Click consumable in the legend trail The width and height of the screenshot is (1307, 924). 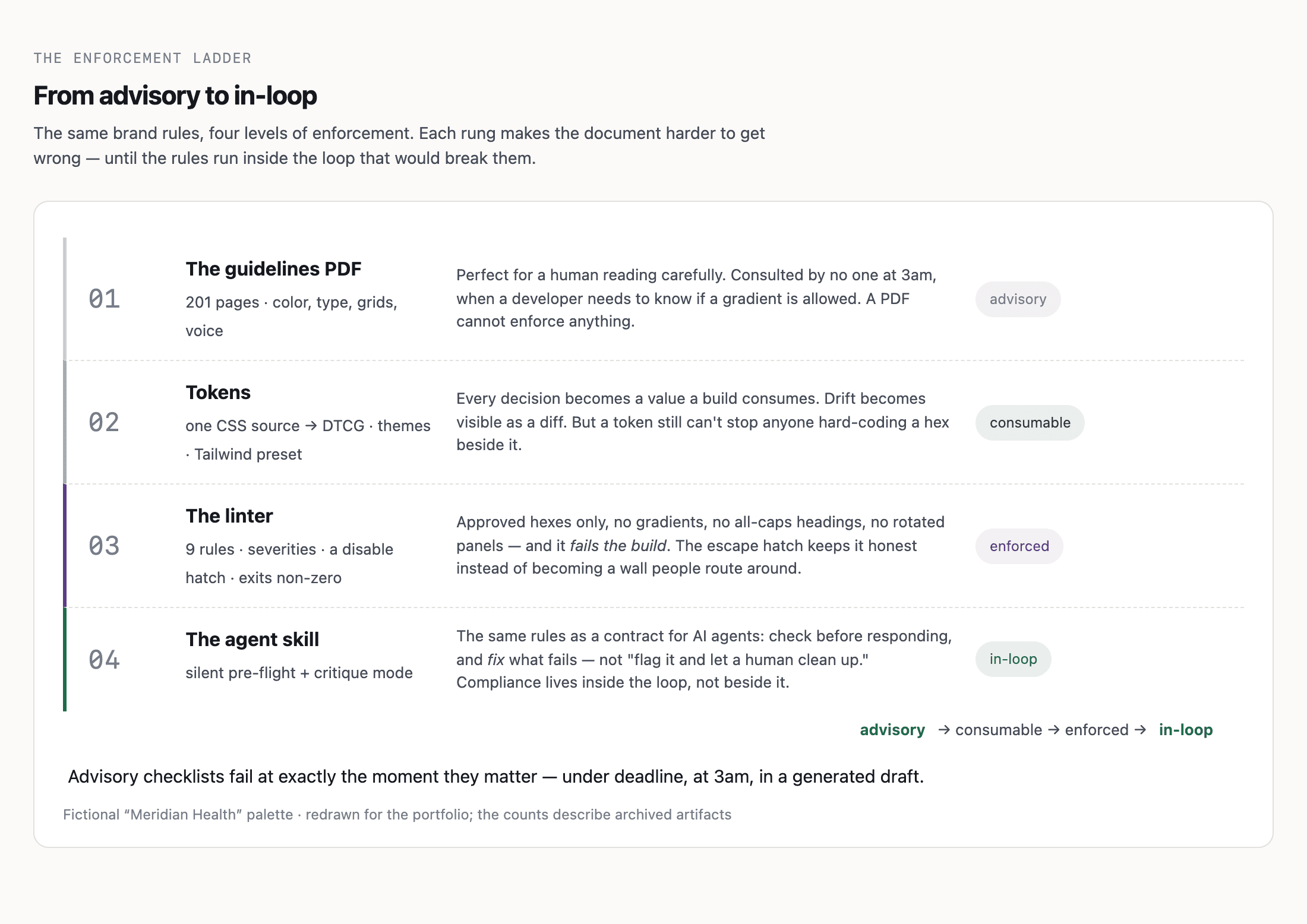click(998, 730)
